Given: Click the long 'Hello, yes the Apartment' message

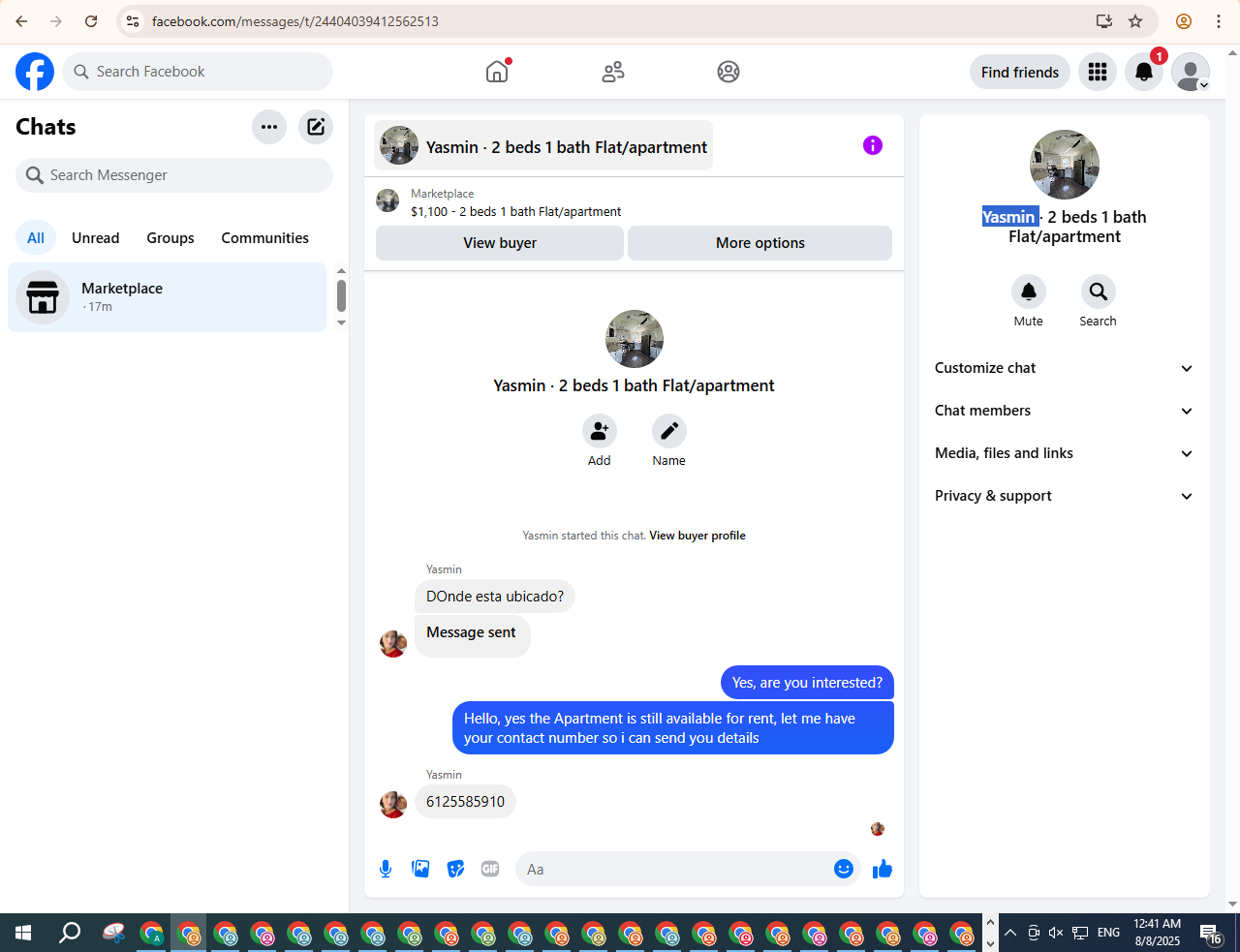Looking at the screenshot, I should coord(673,728).
